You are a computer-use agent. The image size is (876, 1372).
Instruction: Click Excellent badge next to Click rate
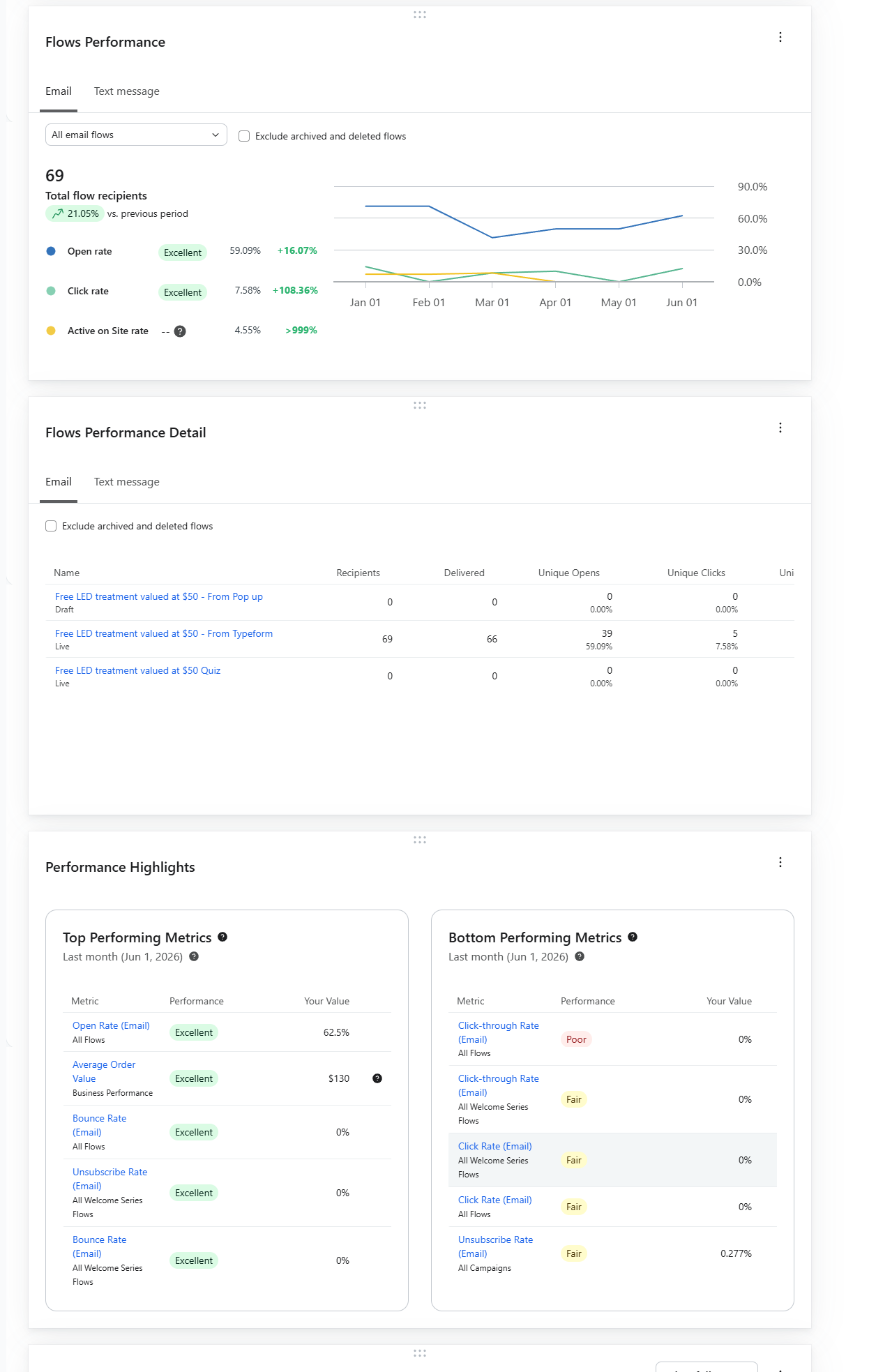click(x=183, y=292)
